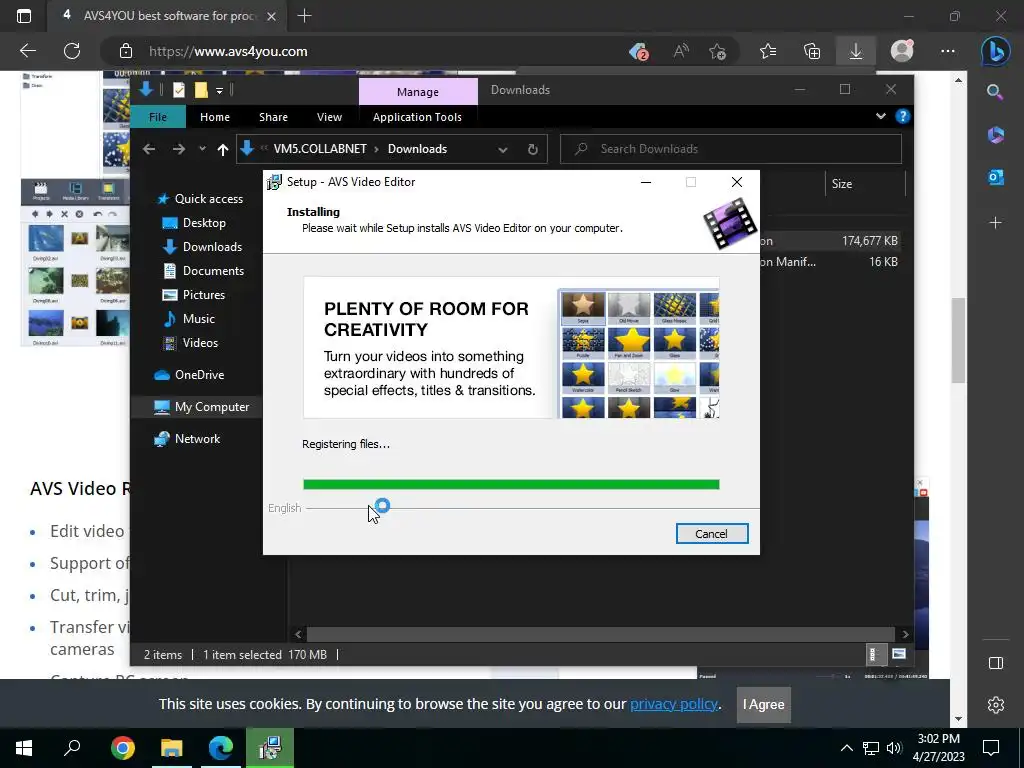Click the Properties quick access icon

(179, 90)
